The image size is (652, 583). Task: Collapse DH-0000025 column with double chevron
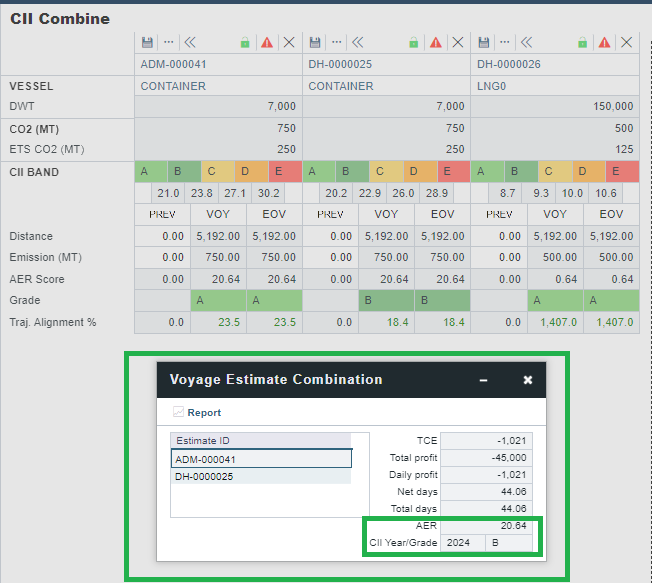[x=357, y=42]
